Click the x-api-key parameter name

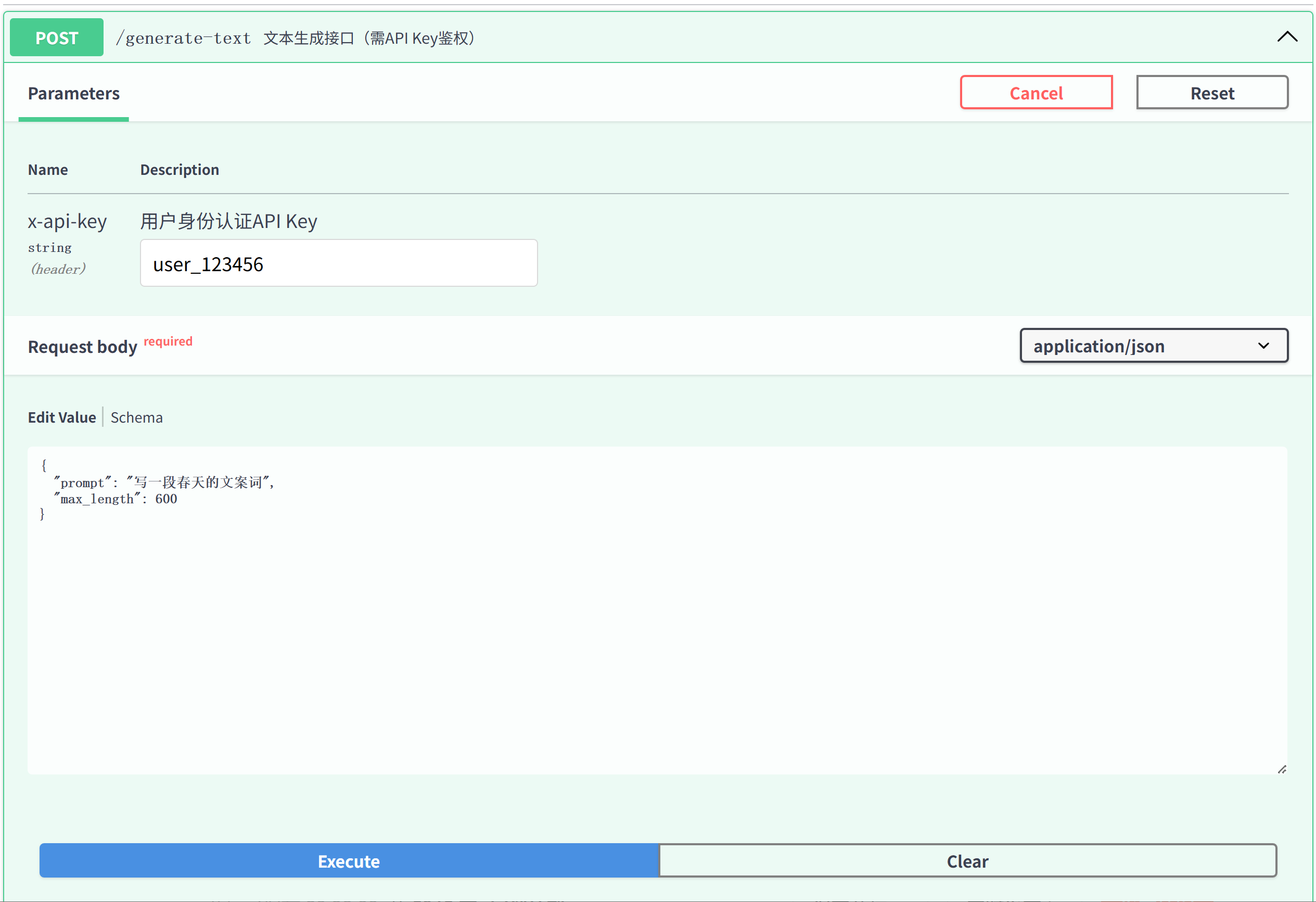[x=67, y=221]
